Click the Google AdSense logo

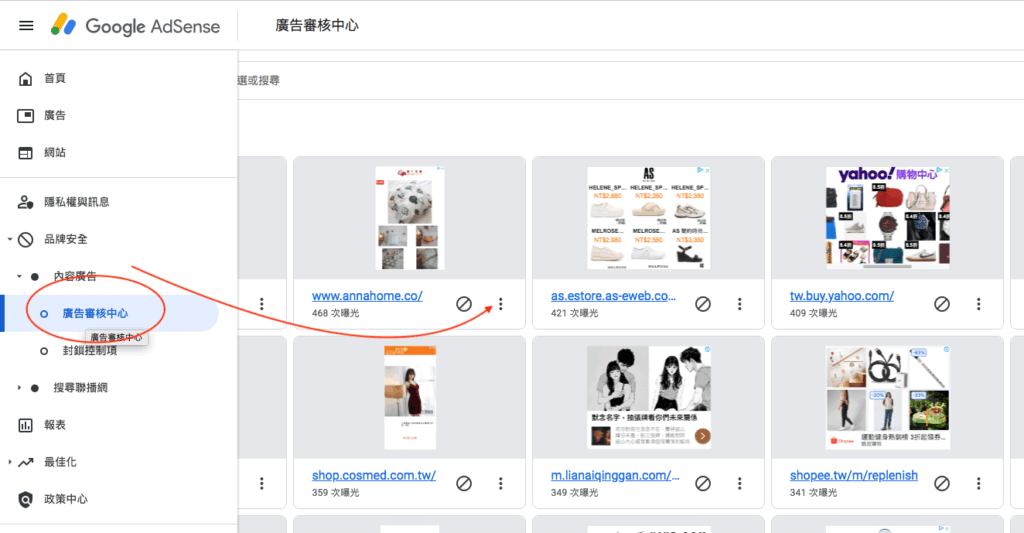click(136, 26)
